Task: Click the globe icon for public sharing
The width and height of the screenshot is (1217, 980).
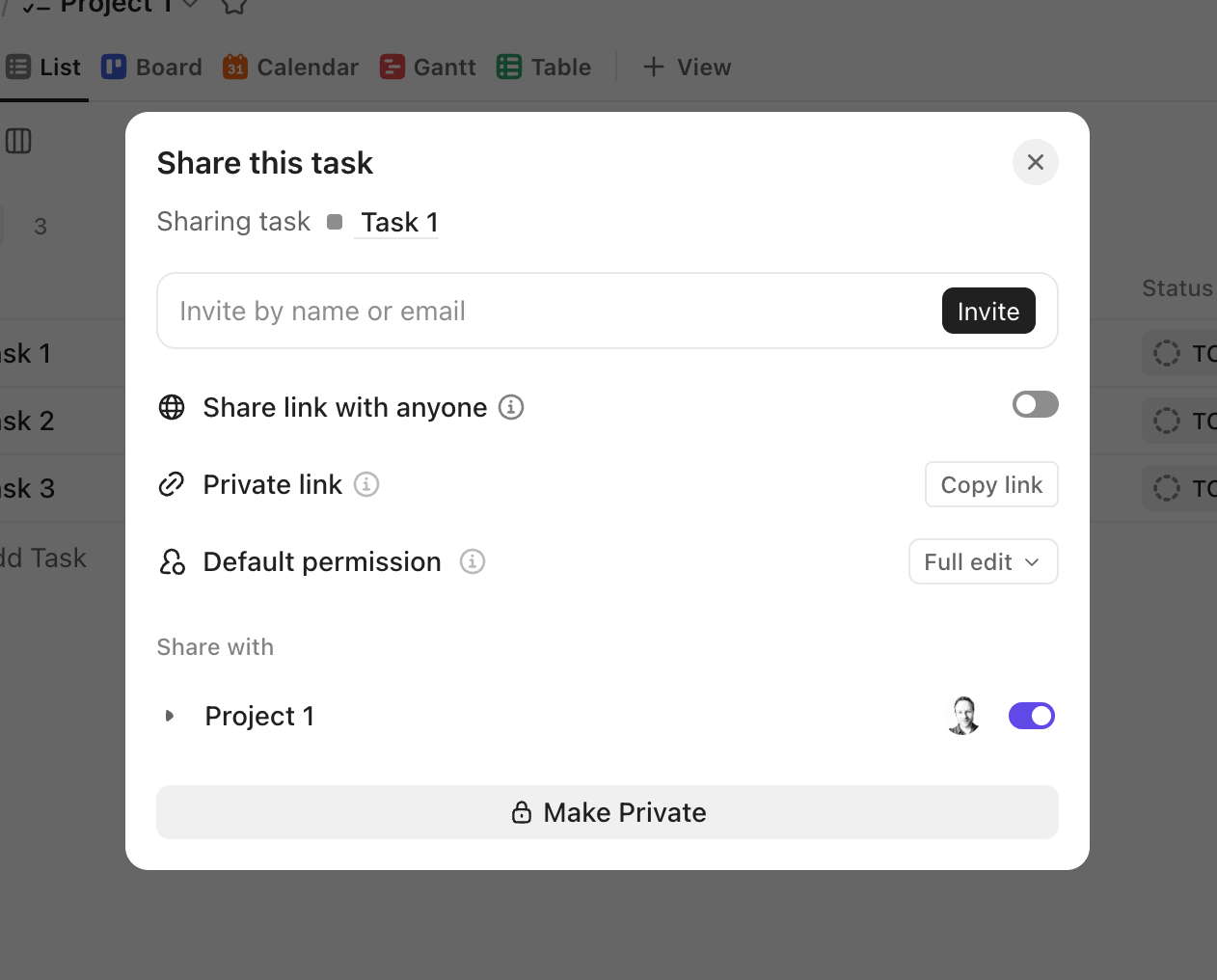Action: click(x=172, y=407)
